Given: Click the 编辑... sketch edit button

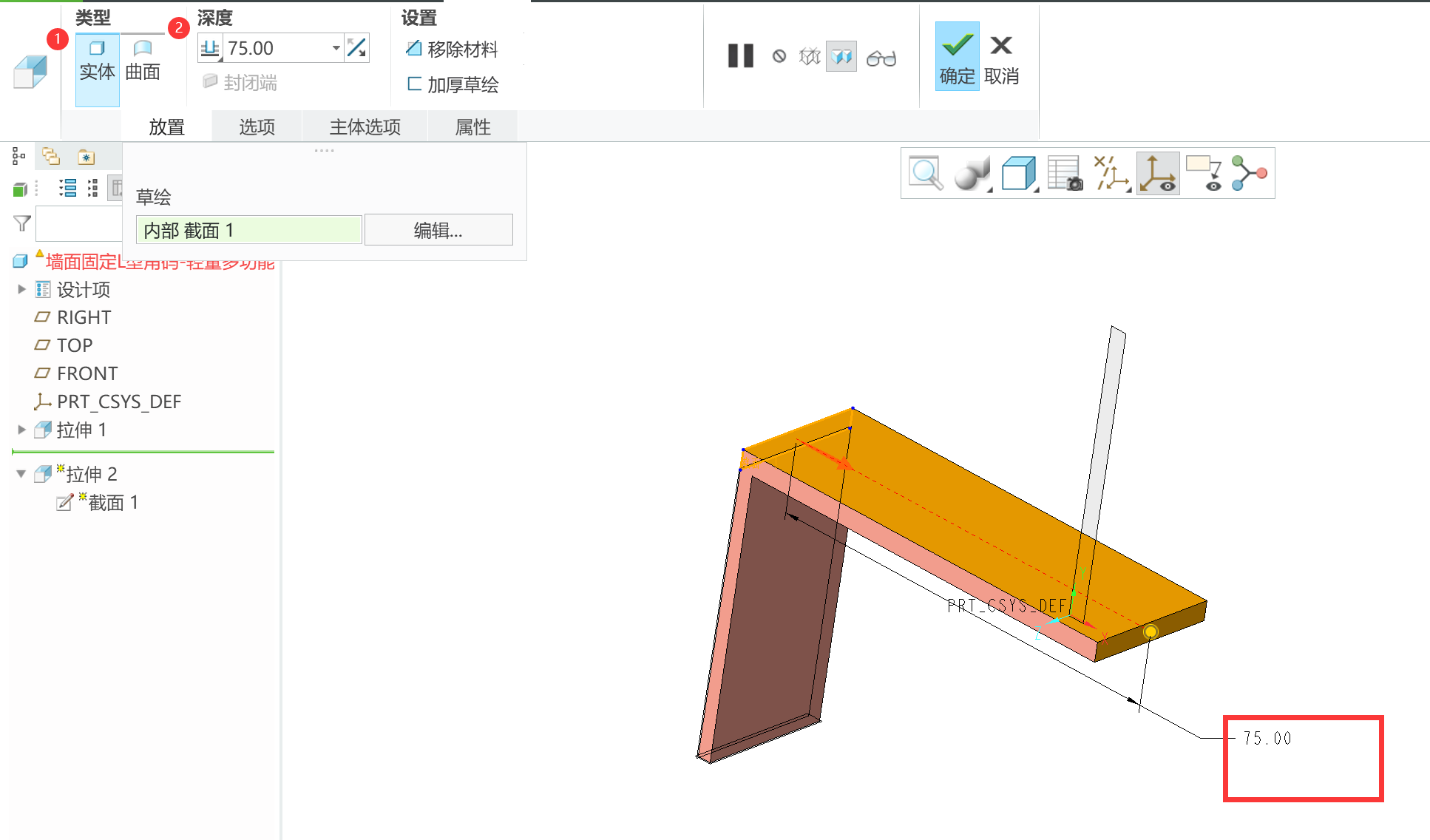Looking at the screenshot, I should click(438, 231).
